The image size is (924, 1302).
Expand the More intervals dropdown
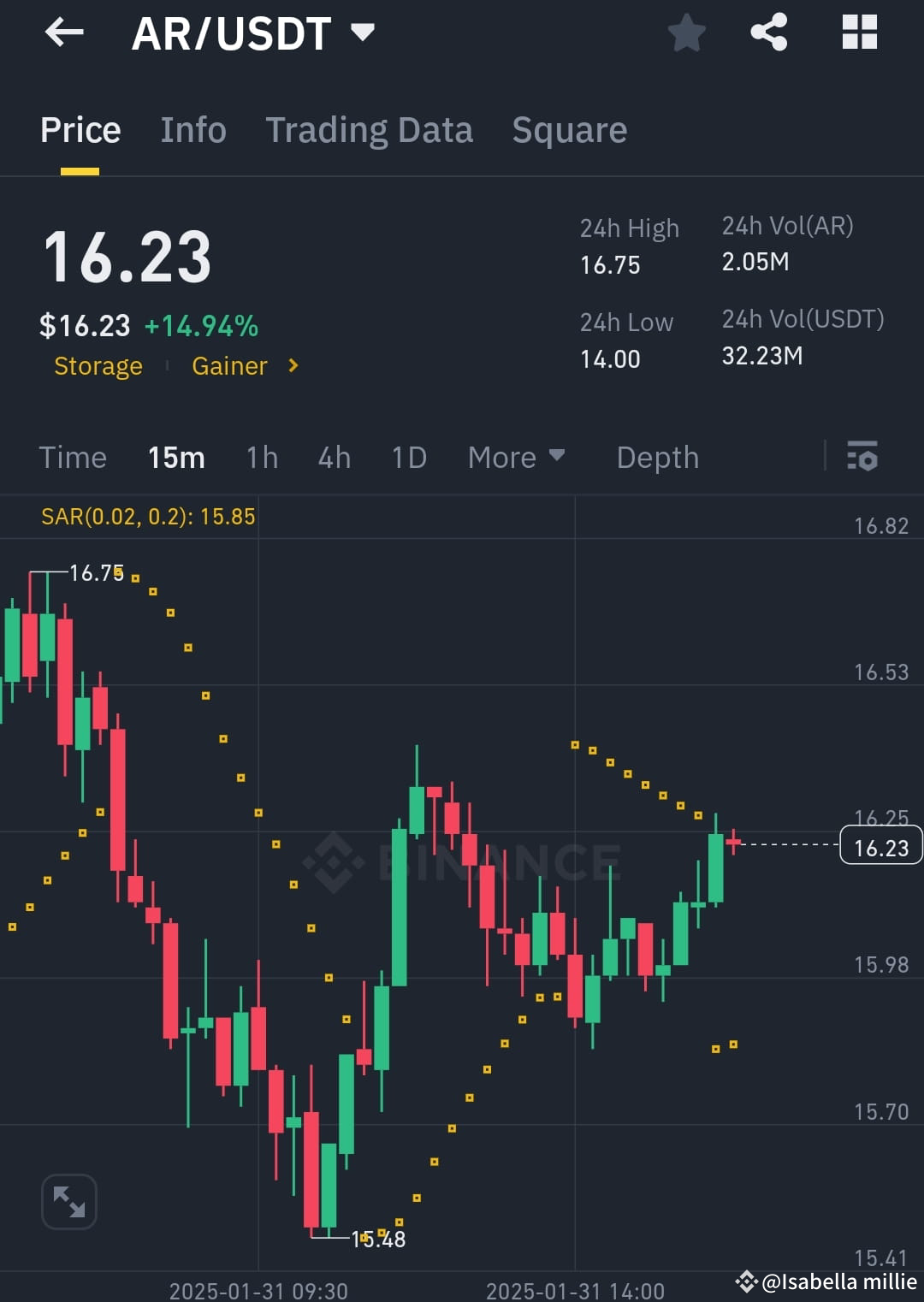(516, 458)
